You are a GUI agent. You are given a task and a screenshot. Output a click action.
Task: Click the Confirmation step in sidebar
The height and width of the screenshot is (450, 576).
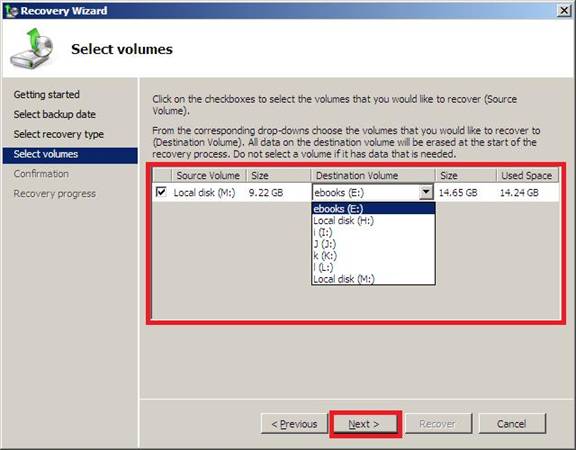pos(41,174)
